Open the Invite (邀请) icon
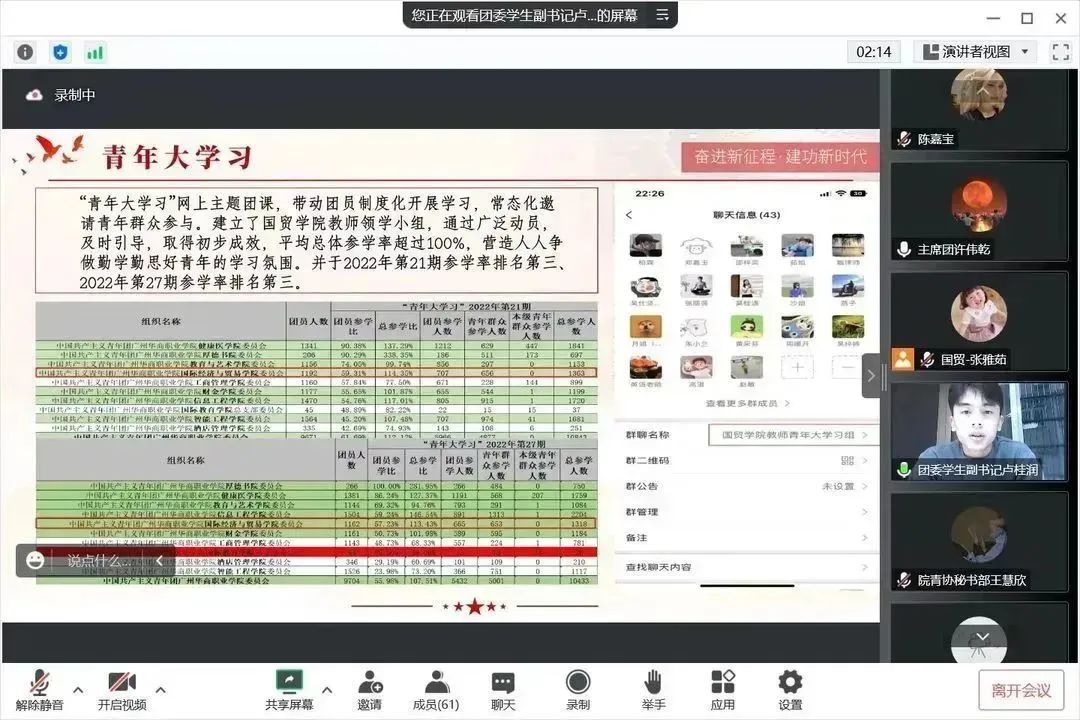Screen dimensions: 1080x720 tap(370, 689)
